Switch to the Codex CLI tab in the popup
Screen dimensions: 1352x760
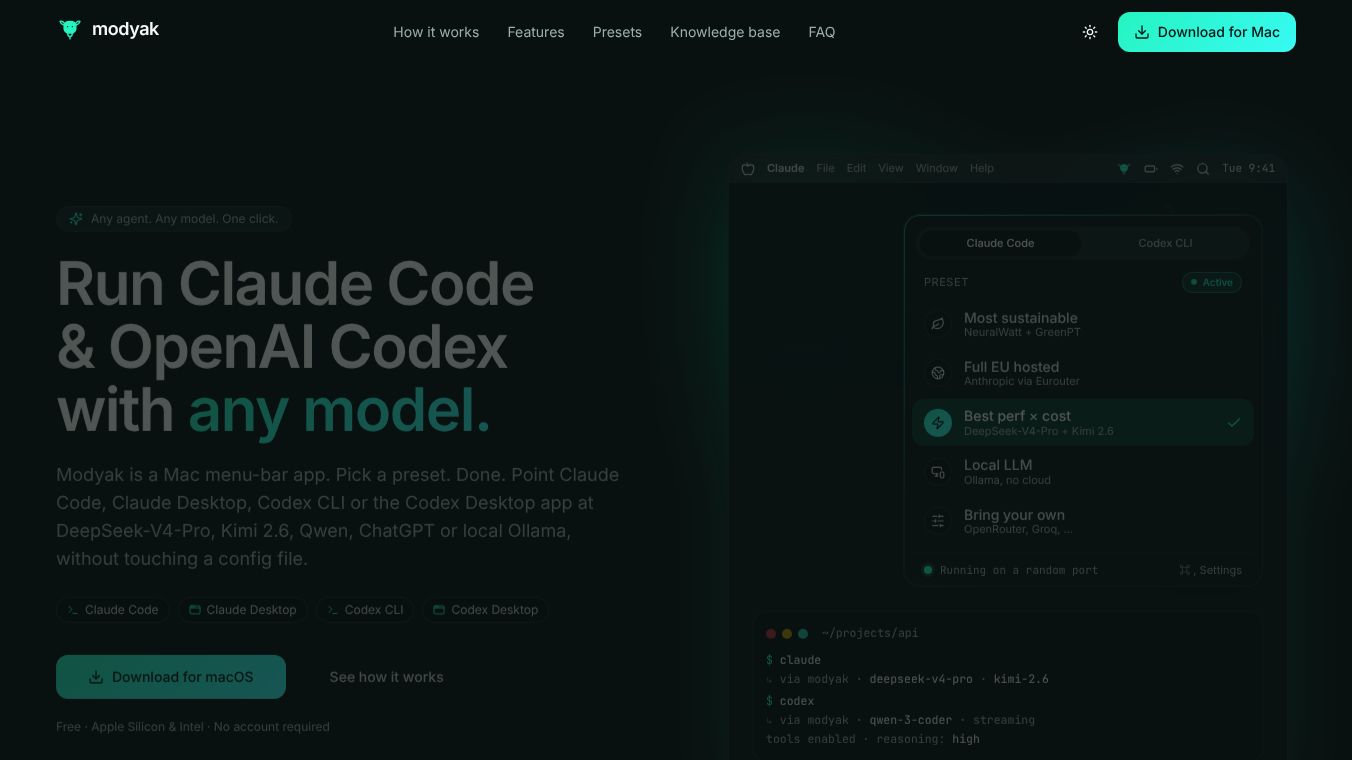pyautogui.click(x=1165, y=243)
